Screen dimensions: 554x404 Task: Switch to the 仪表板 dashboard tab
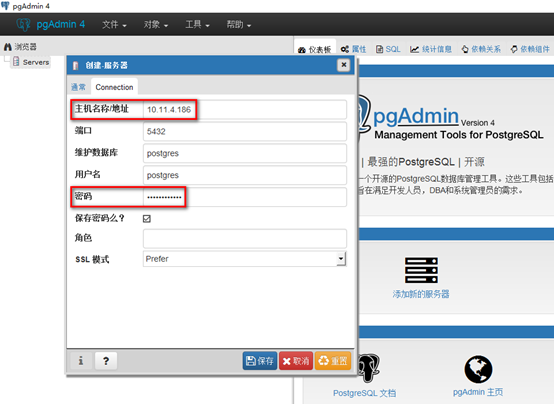[315, 49]
